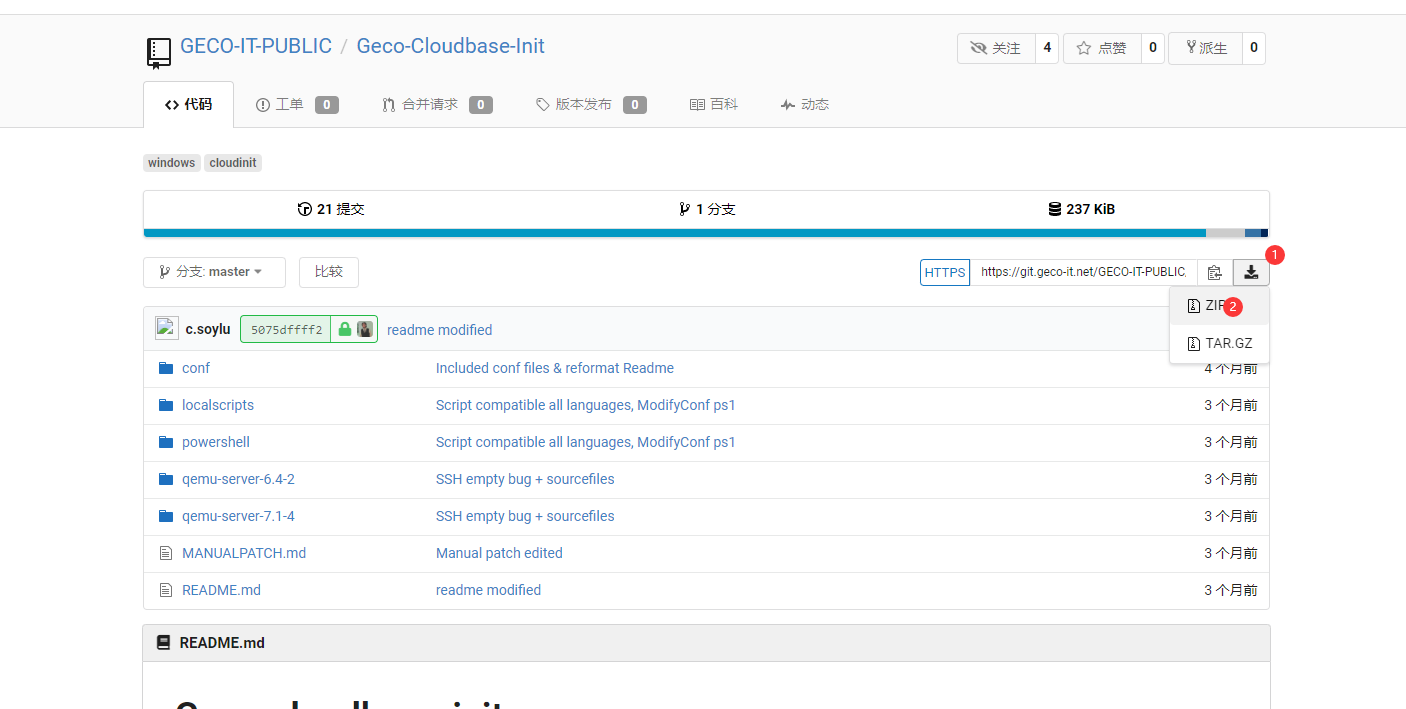Screen dimensions: 1406x709
Task: Open the GECO-IT-PUBLIC organization link
Action: point(256,46)
